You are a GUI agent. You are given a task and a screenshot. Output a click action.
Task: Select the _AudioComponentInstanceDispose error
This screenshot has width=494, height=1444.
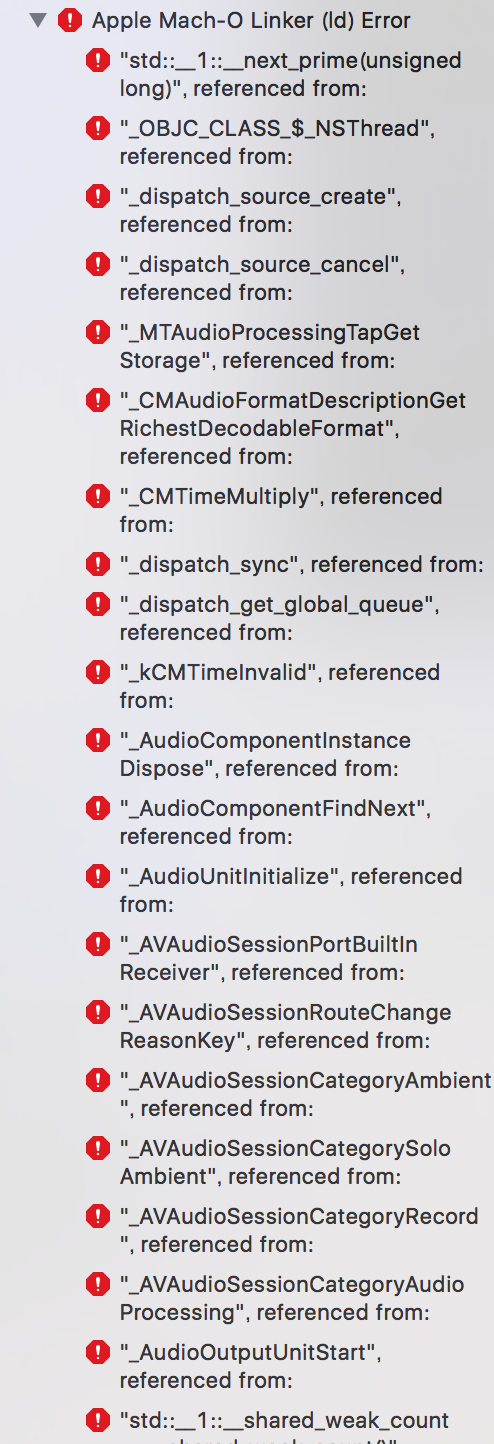290,754
